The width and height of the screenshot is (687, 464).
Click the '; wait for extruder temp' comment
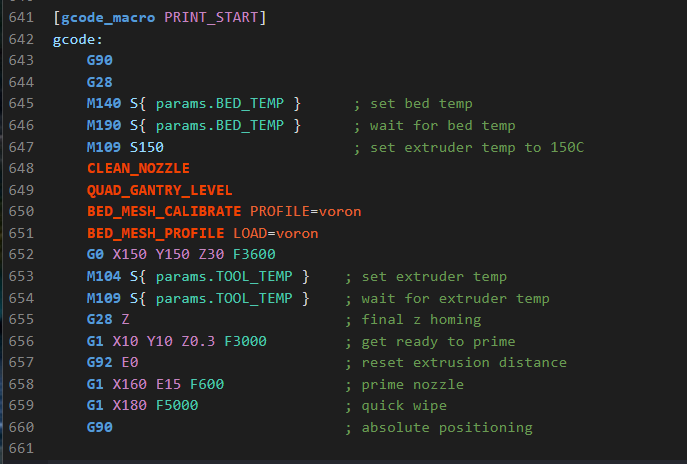[x=447, y=299]
